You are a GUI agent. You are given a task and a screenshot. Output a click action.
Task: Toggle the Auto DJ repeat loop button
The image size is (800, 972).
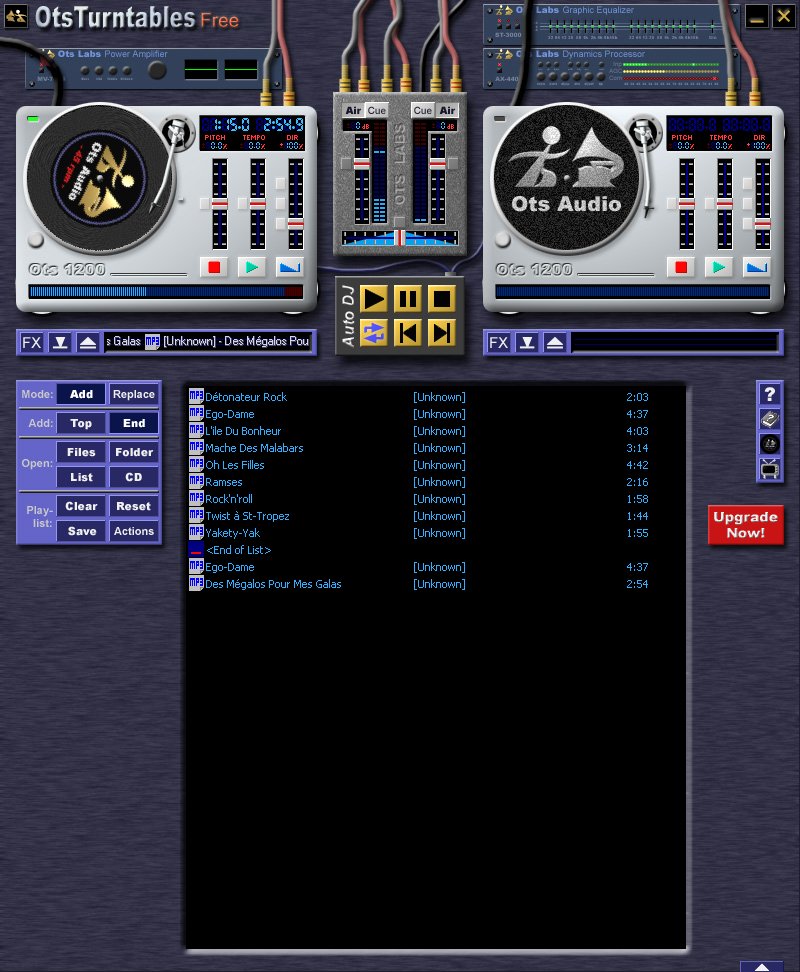point(374,334)
